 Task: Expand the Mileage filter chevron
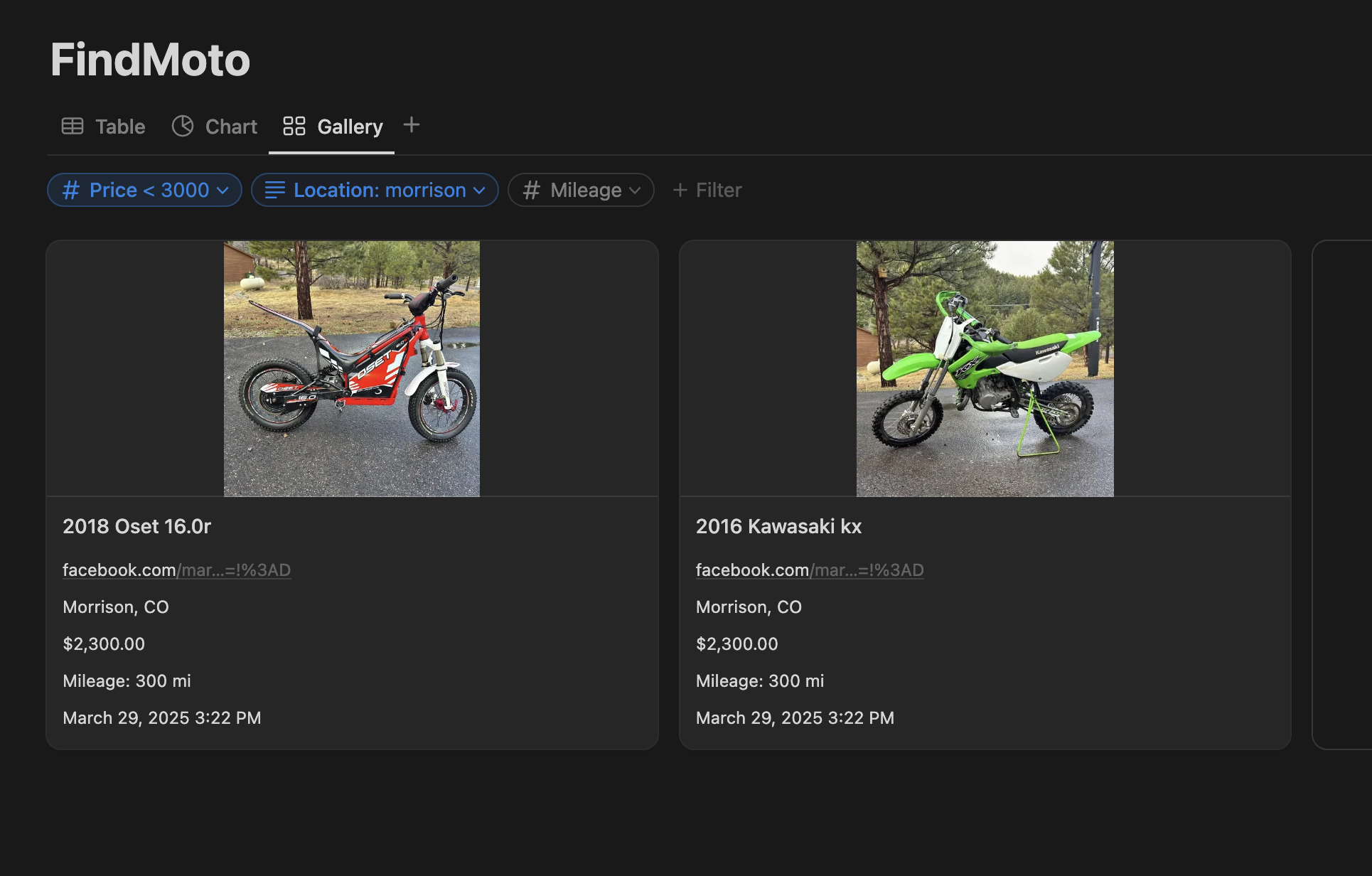(x=635, y=191)
